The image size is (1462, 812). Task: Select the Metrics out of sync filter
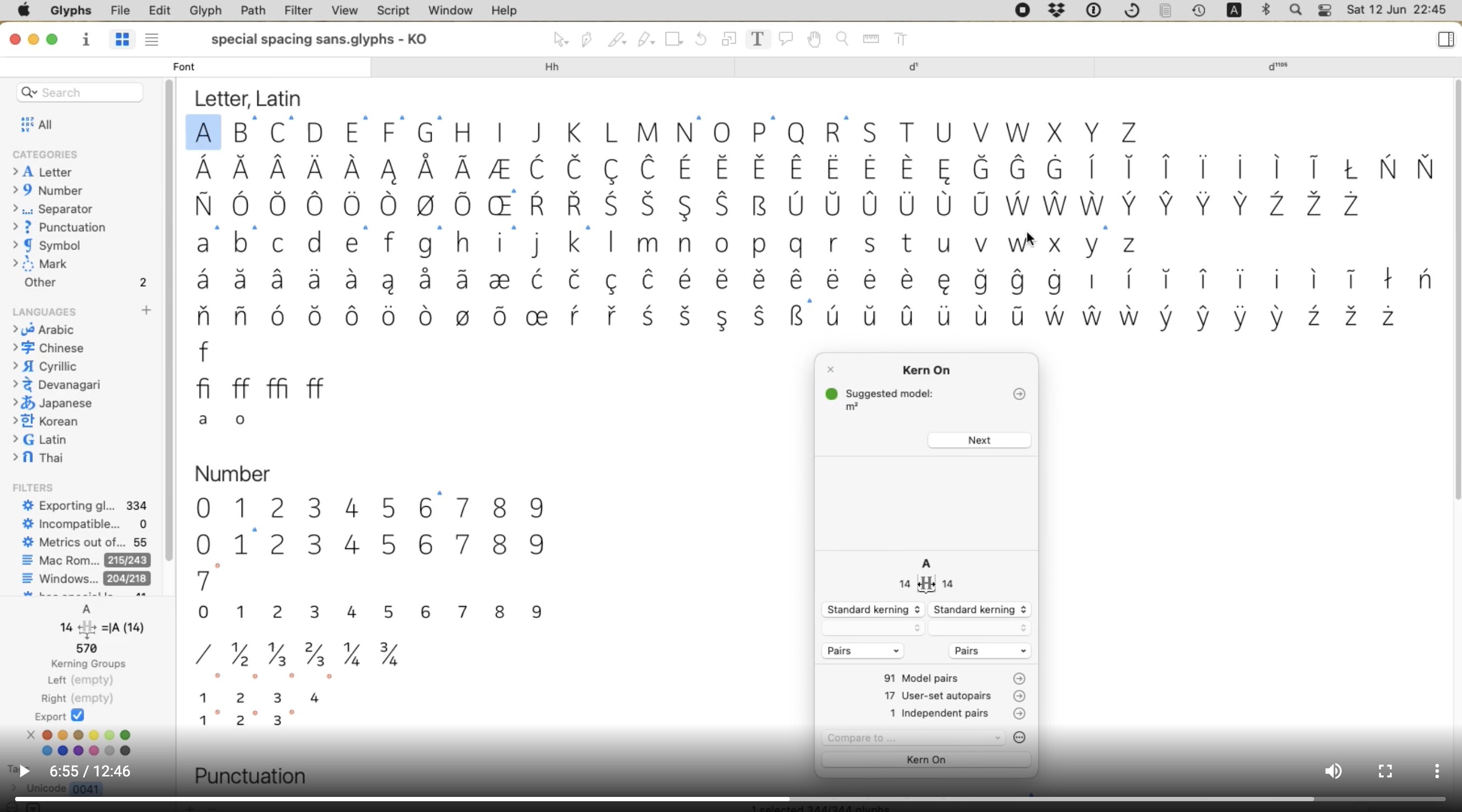point(85,542)
